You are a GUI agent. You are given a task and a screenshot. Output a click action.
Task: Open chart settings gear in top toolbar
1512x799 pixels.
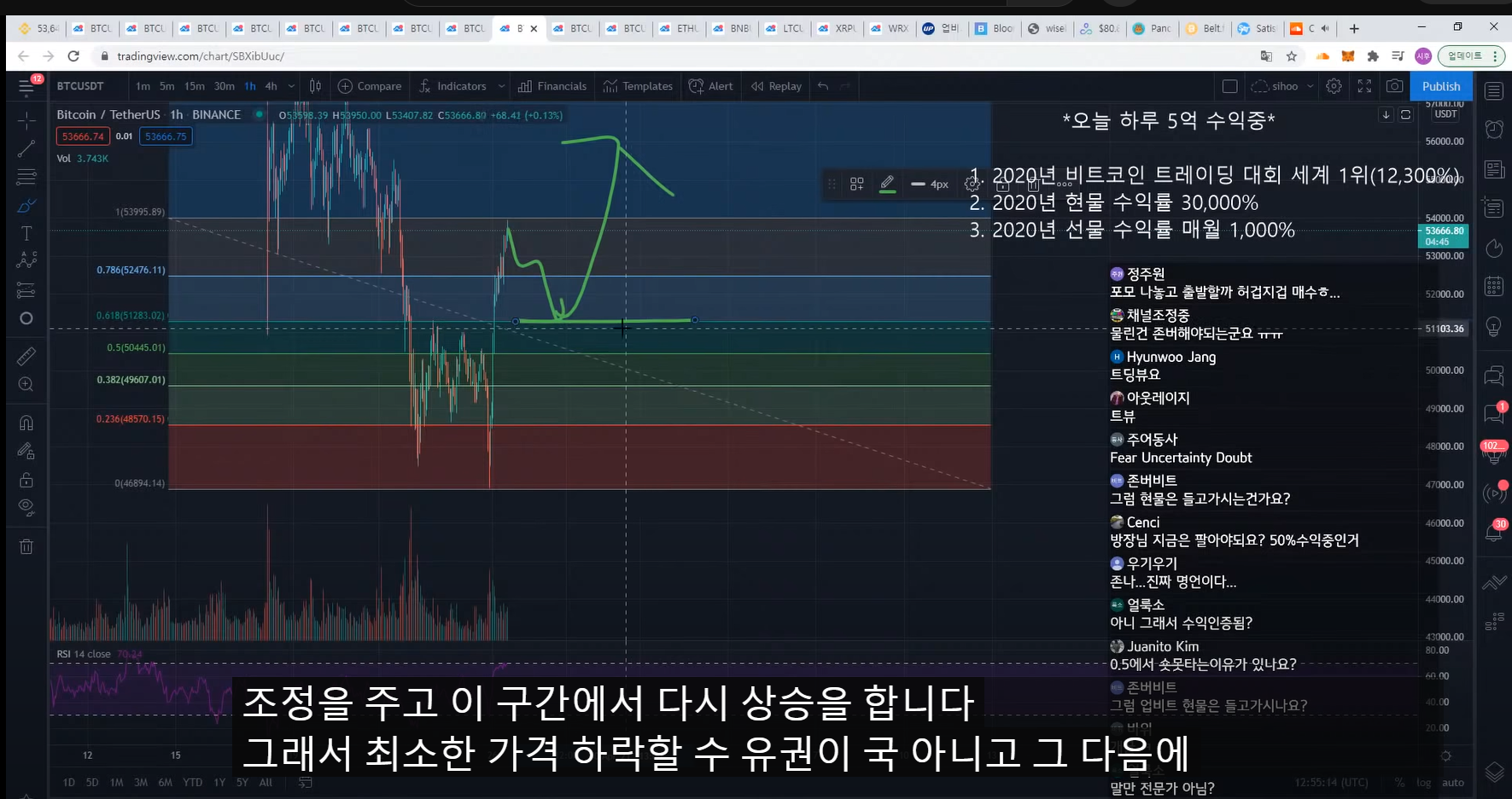pos(1334,86)
